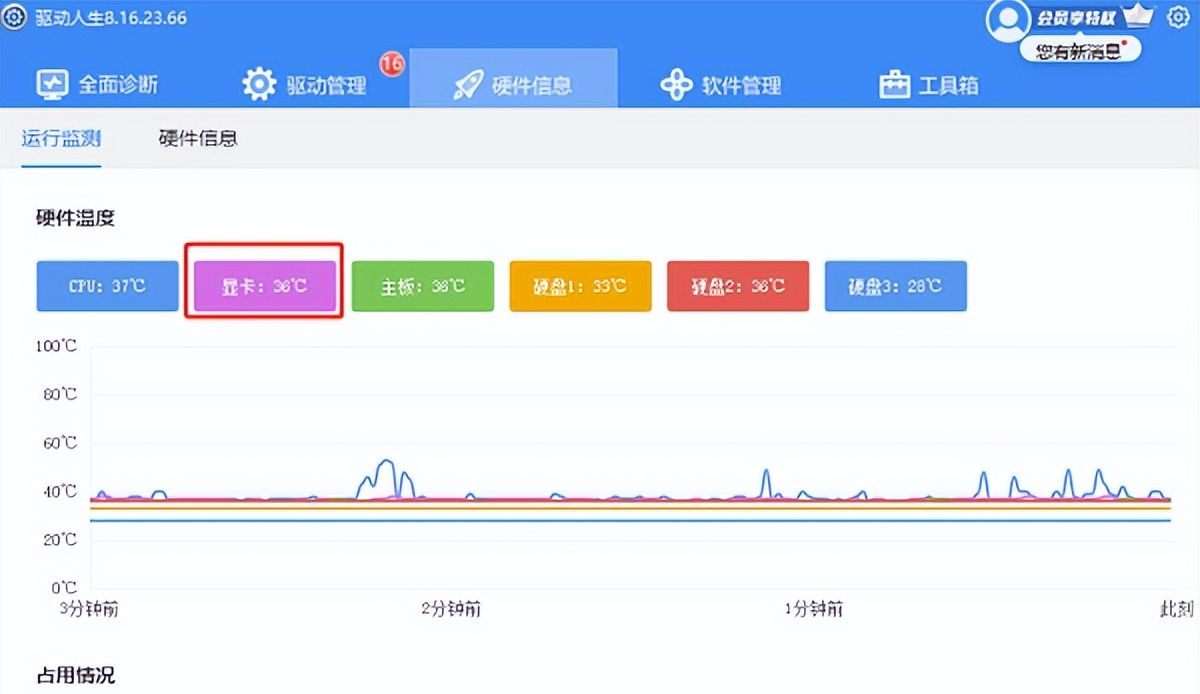Click the 软件管理 flower icon

click(x=676, y=85)
